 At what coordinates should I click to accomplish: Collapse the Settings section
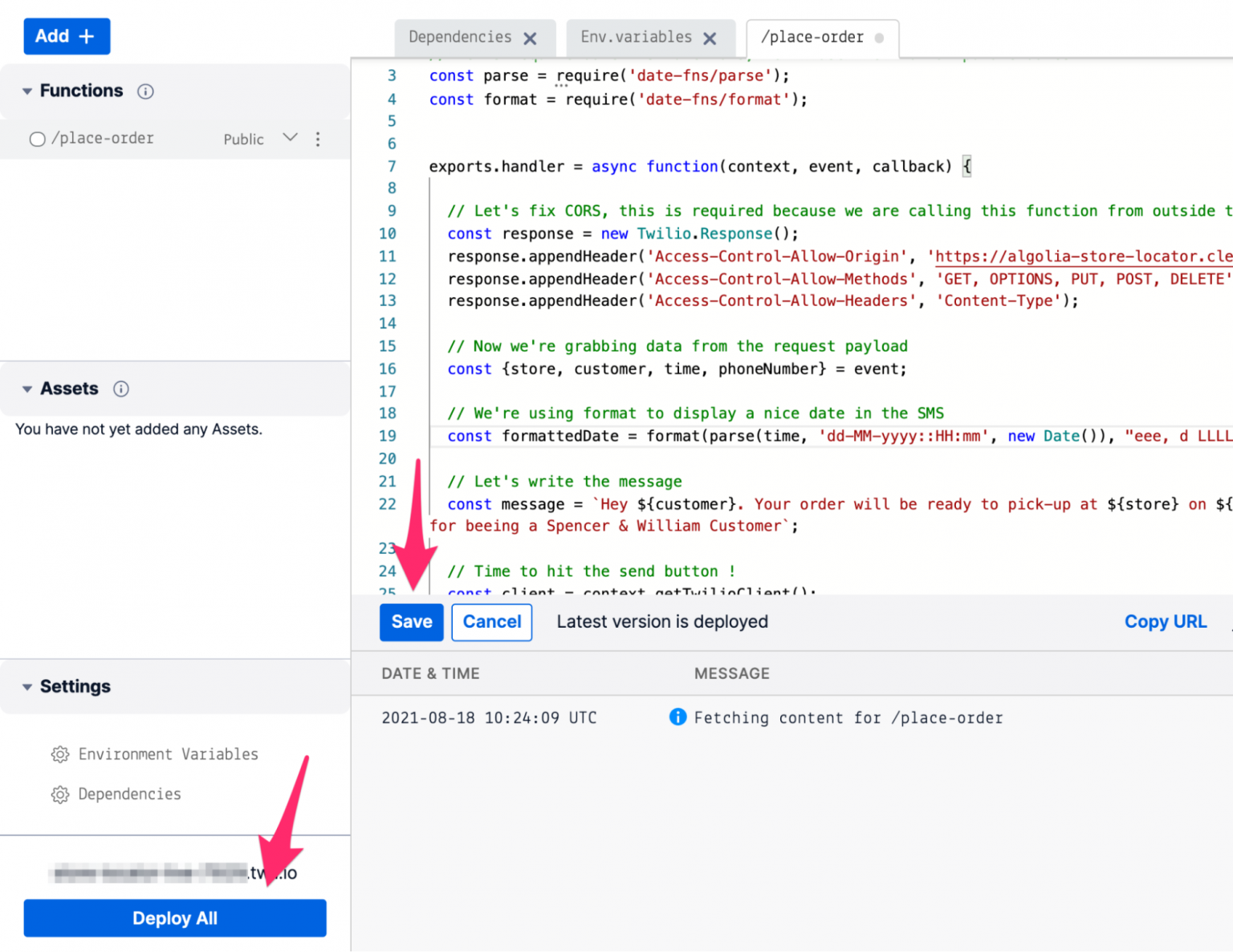pyautogui.click(x=27, y=687)
